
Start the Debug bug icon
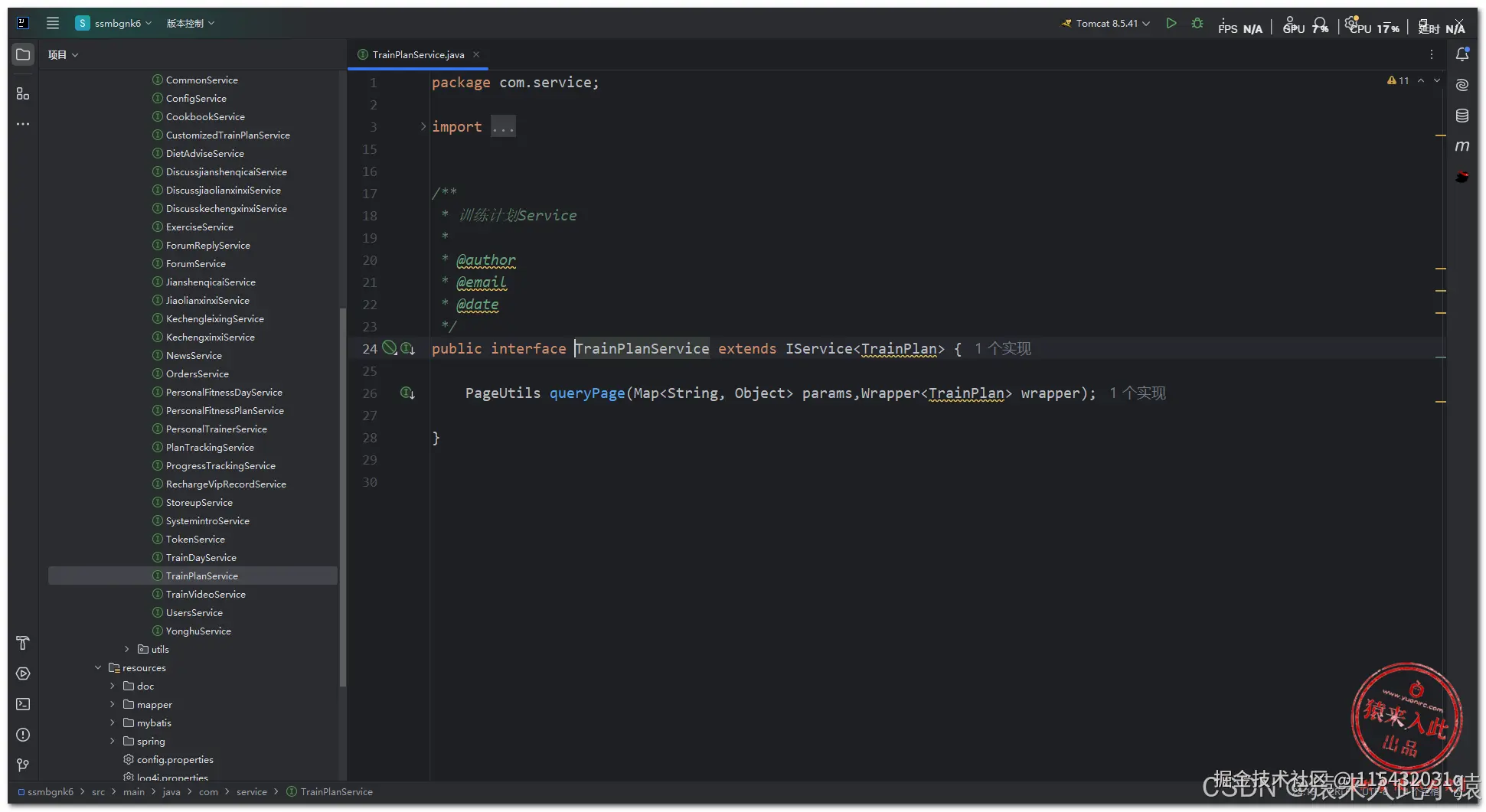coord(1197,24)
